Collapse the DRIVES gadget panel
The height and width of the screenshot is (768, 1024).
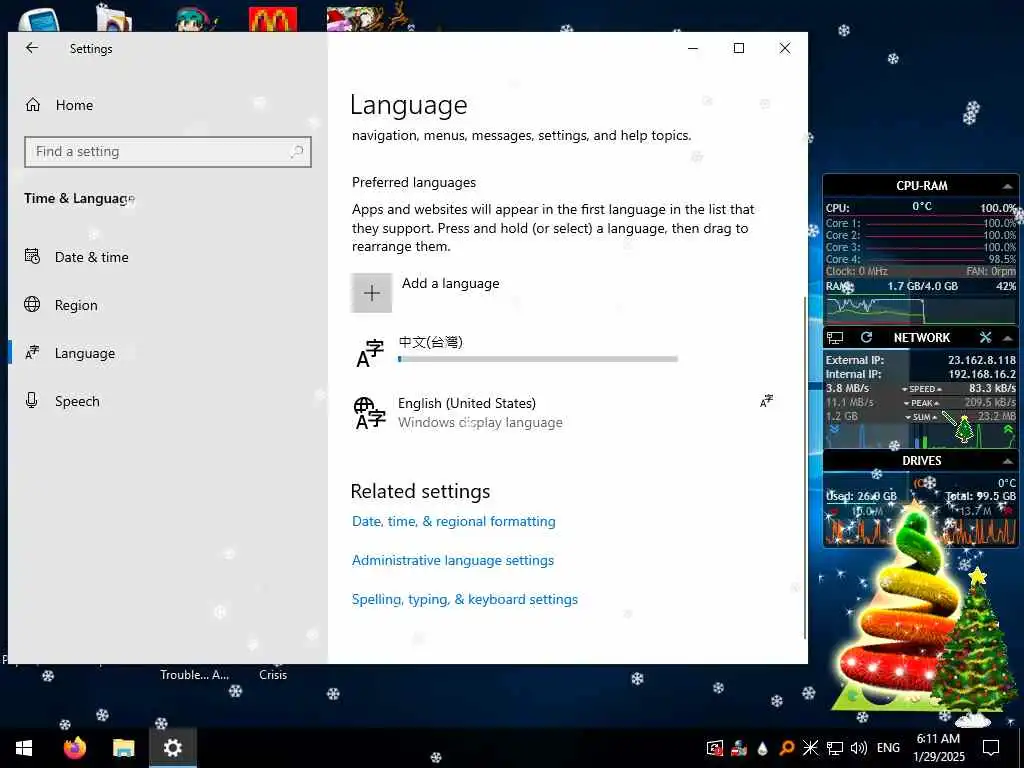tap(1008, 461)
